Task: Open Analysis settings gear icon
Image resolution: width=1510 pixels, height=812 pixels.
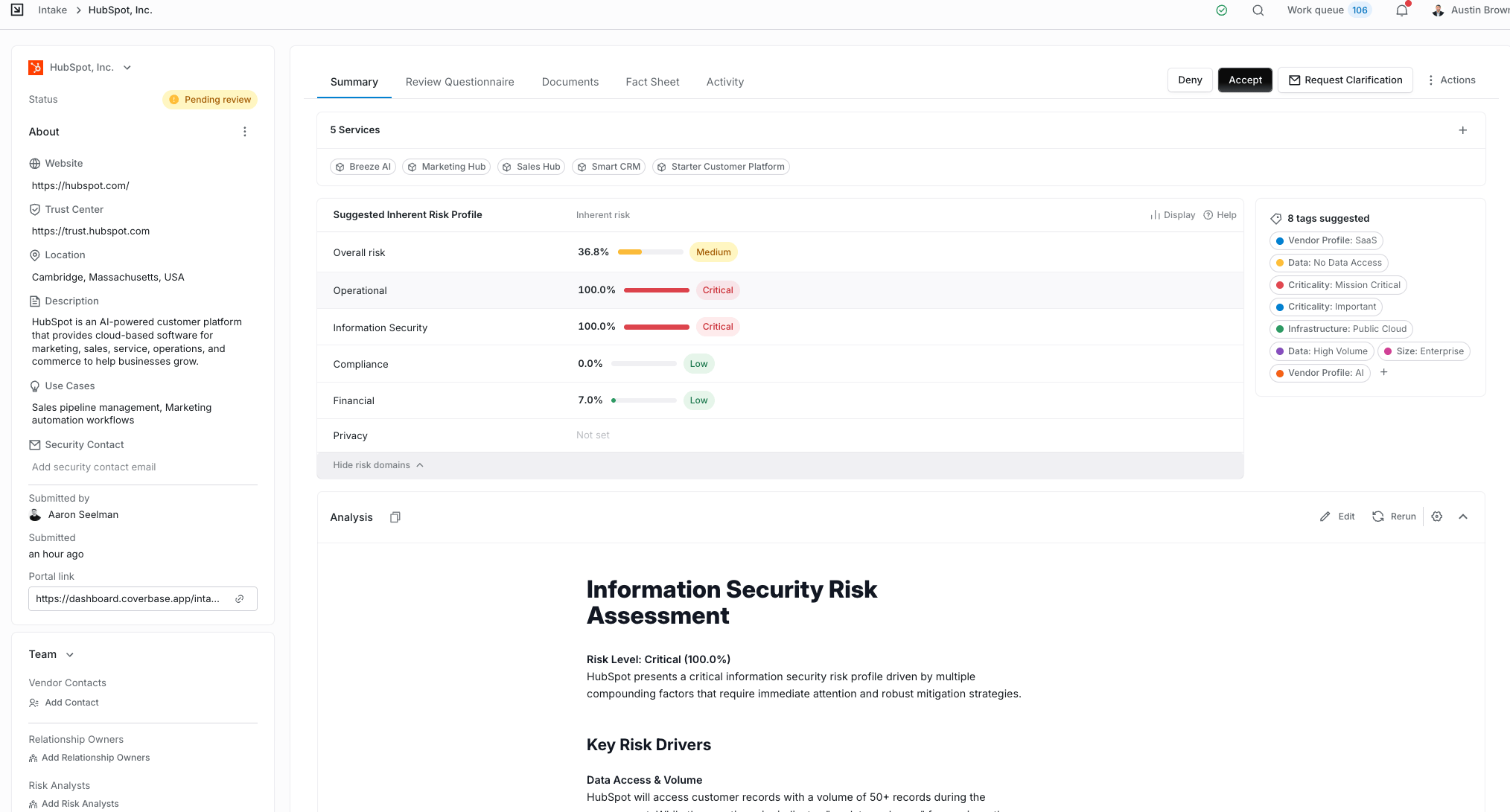Action: click(1437, 517)
